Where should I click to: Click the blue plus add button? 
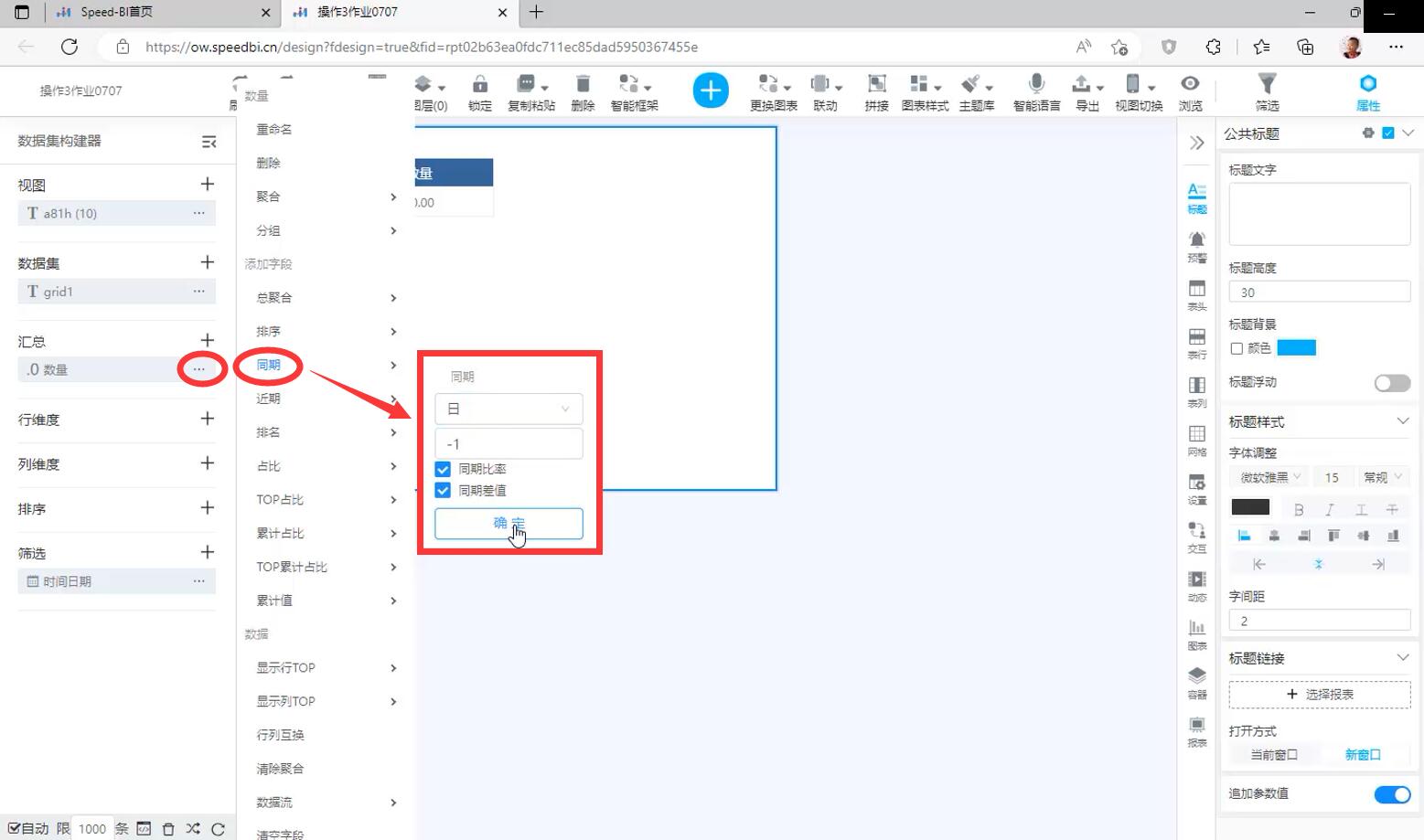711,90
